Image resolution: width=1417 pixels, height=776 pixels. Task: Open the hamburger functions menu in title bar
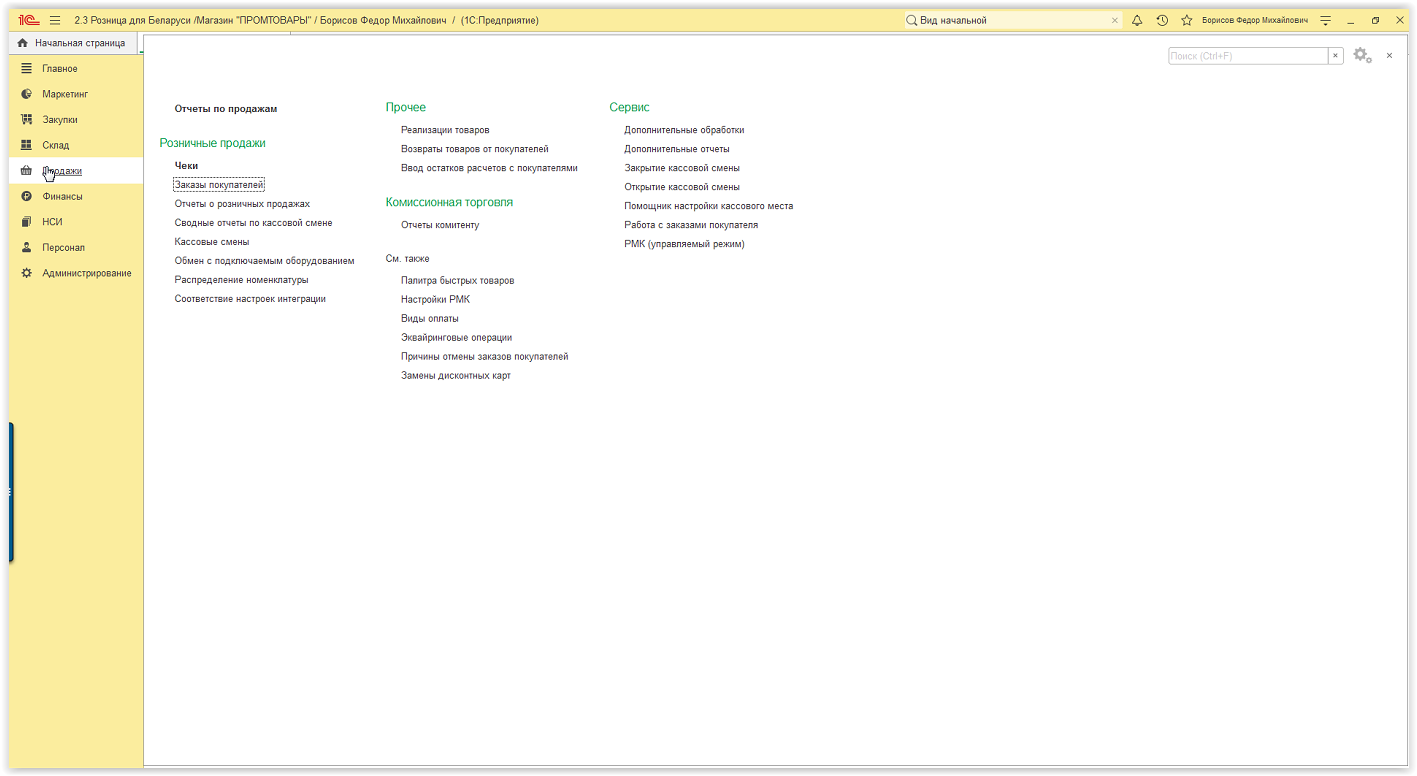coord(55,20)
